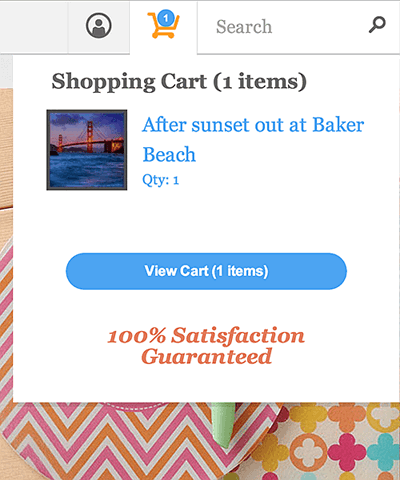This screenshot has height=480, width=400.
Task: Click the word 'Guaranteed' in orange text
Action: 207,356
